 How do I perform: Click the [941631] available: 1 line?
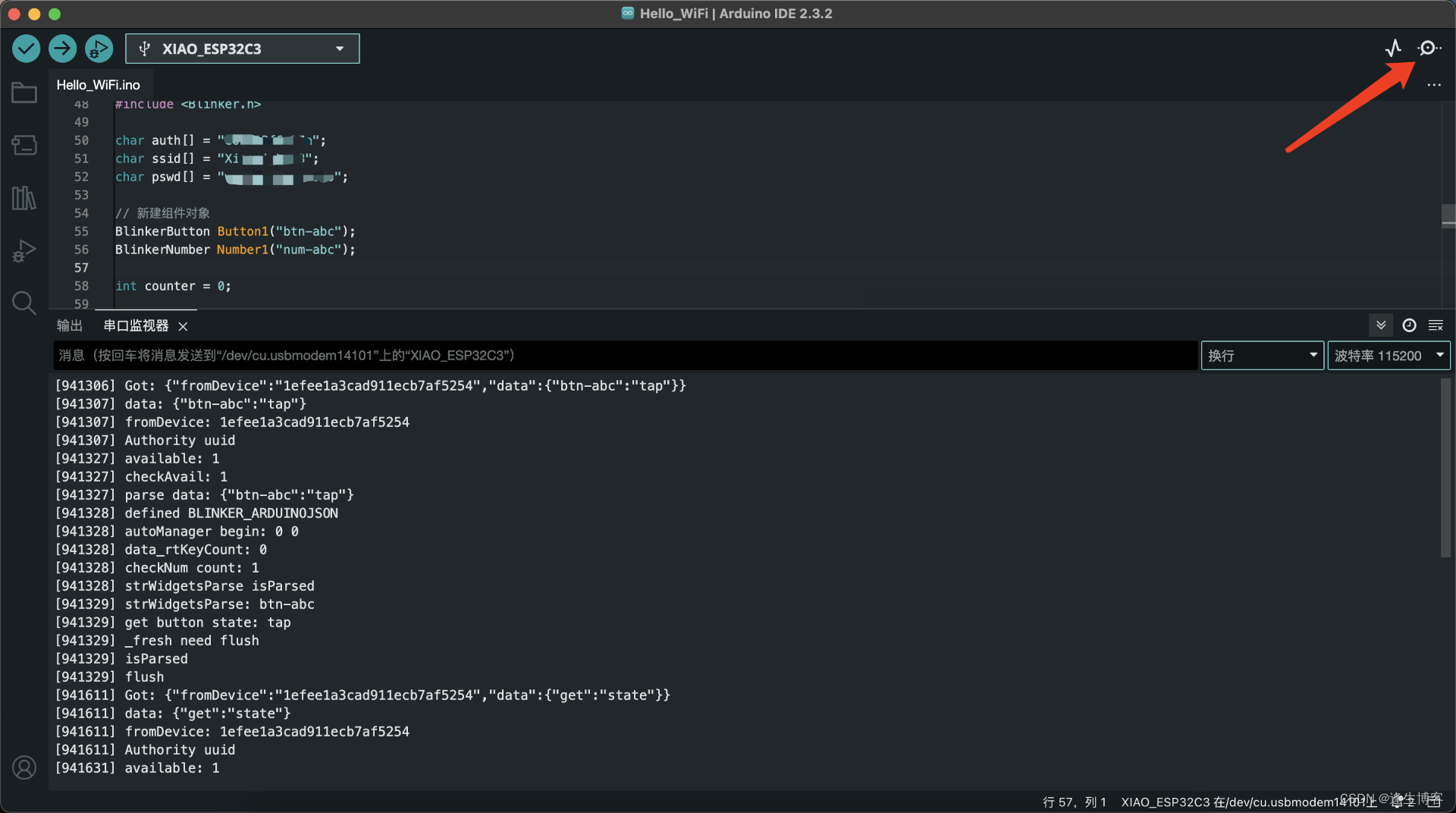pos(137,768)
